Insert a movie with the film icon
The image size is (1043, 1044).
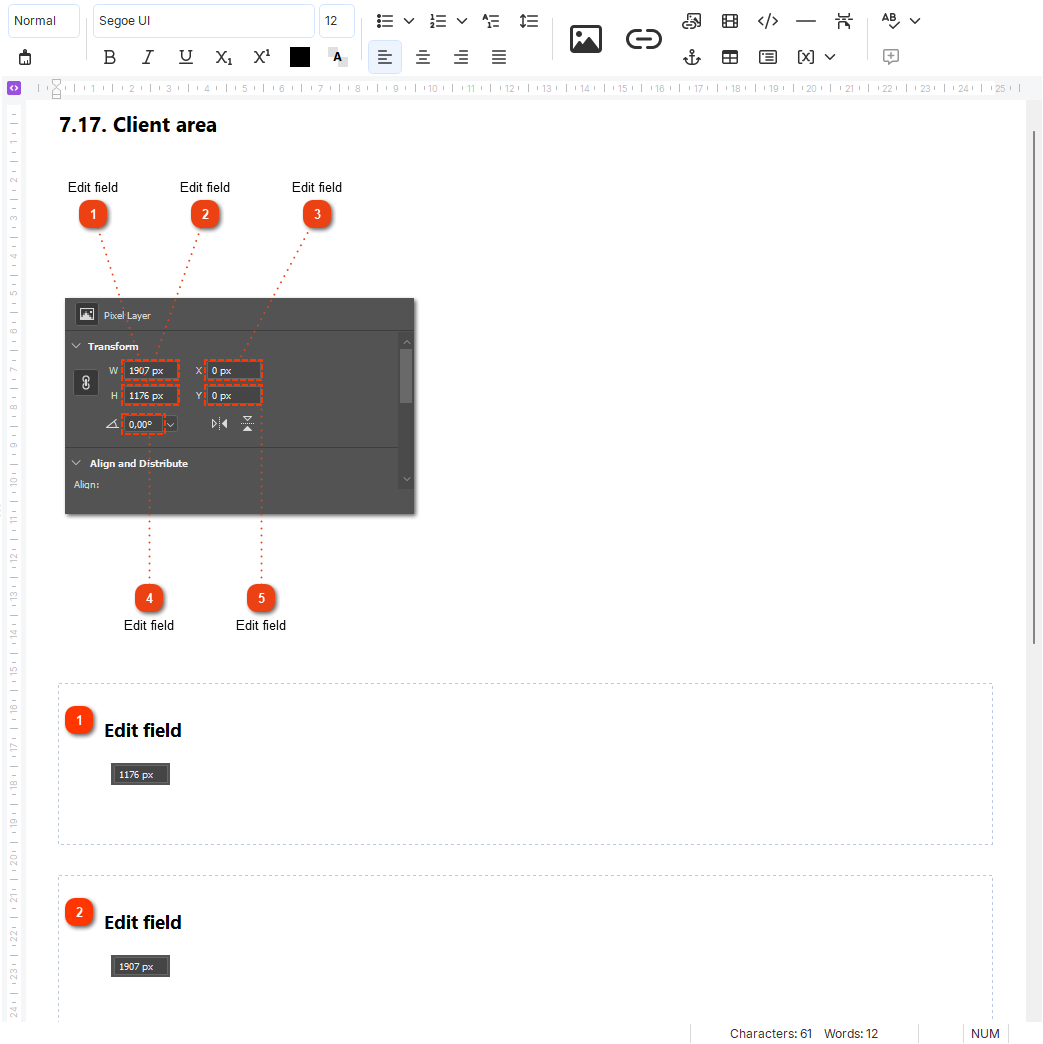tap(730, 21)
